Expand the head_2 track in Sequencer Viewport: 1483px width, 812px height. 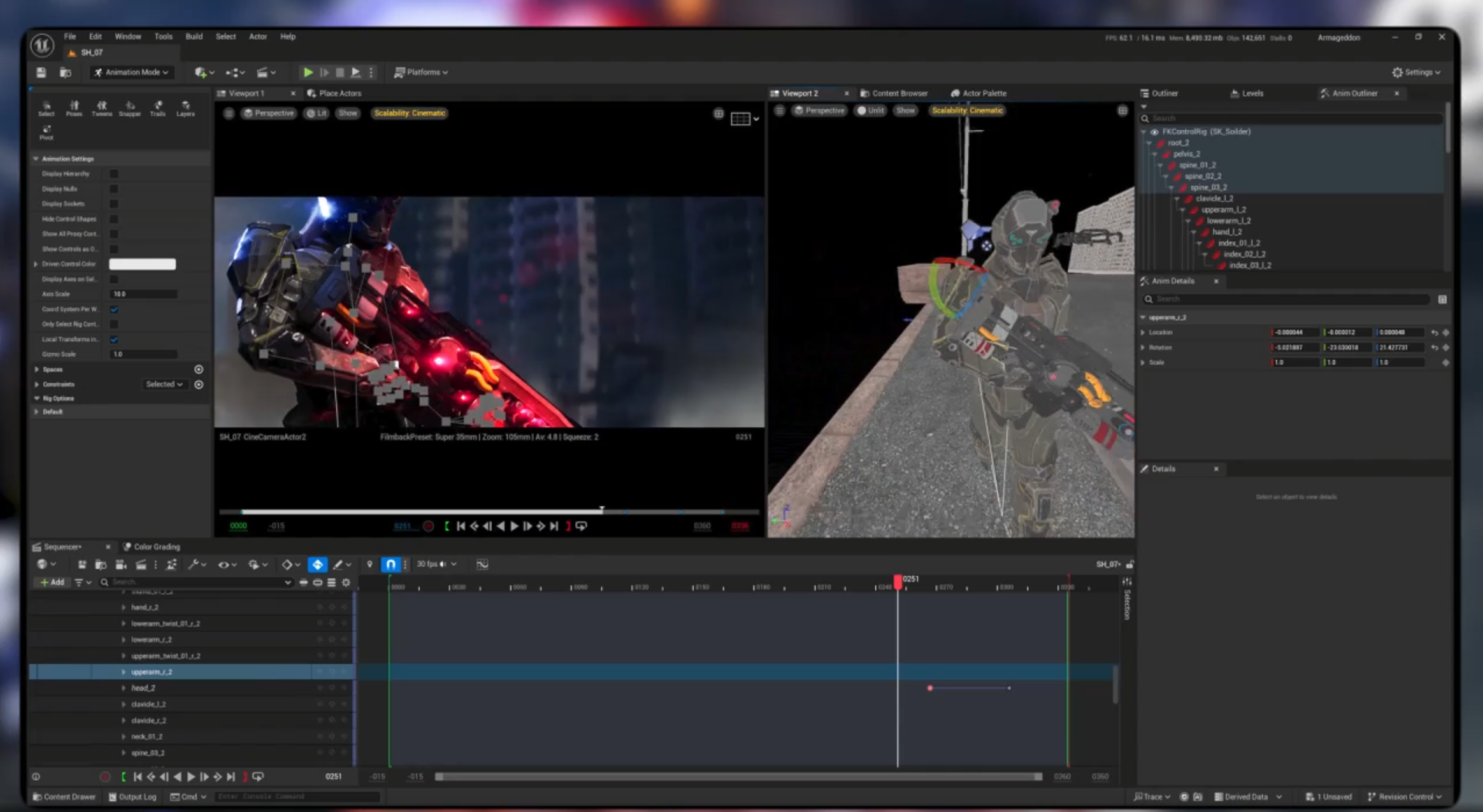tap(124, 688)
